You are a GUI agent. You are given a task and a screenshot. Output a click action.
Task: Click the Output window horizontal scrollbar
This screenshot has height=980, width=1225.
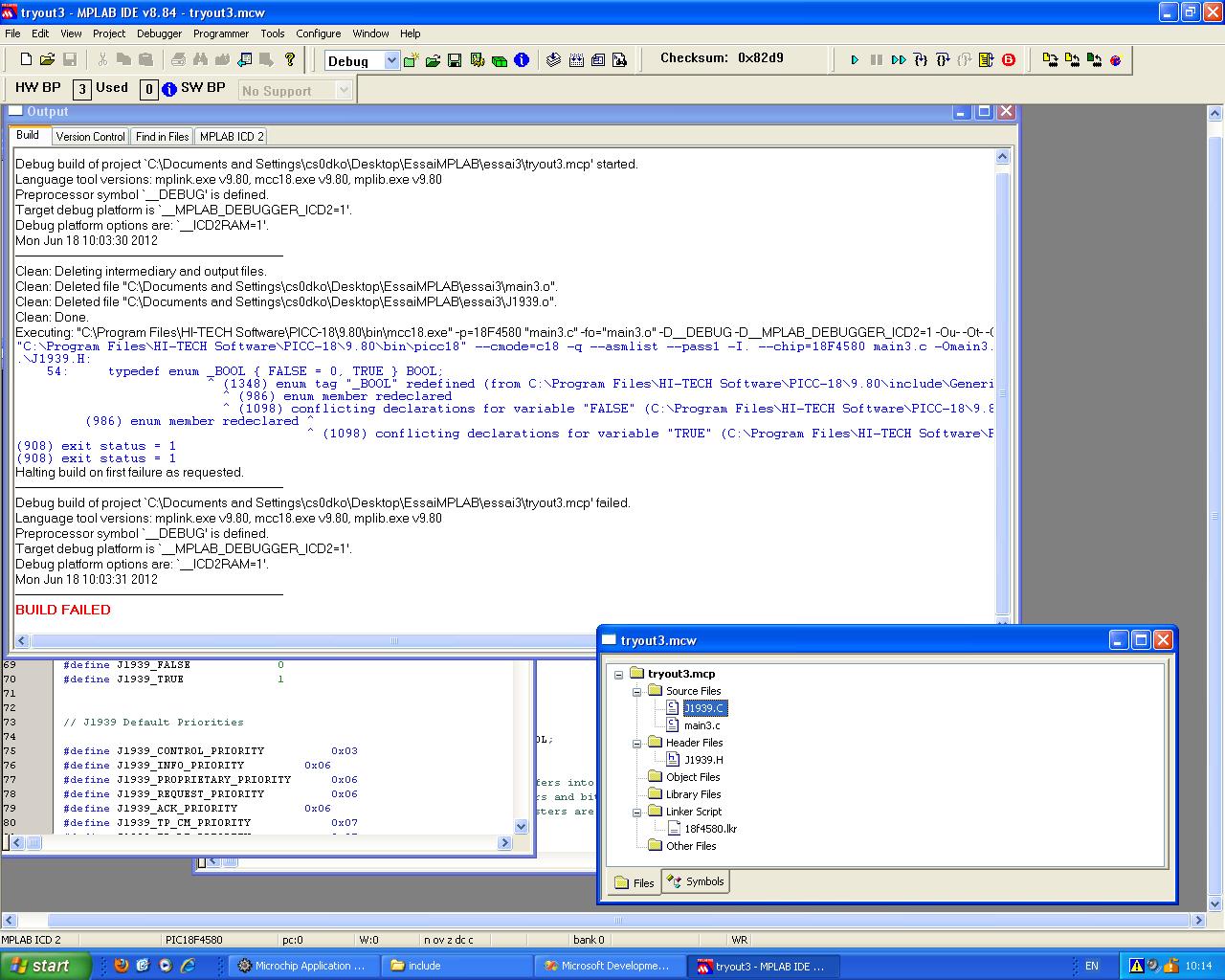tap(392, 640)
